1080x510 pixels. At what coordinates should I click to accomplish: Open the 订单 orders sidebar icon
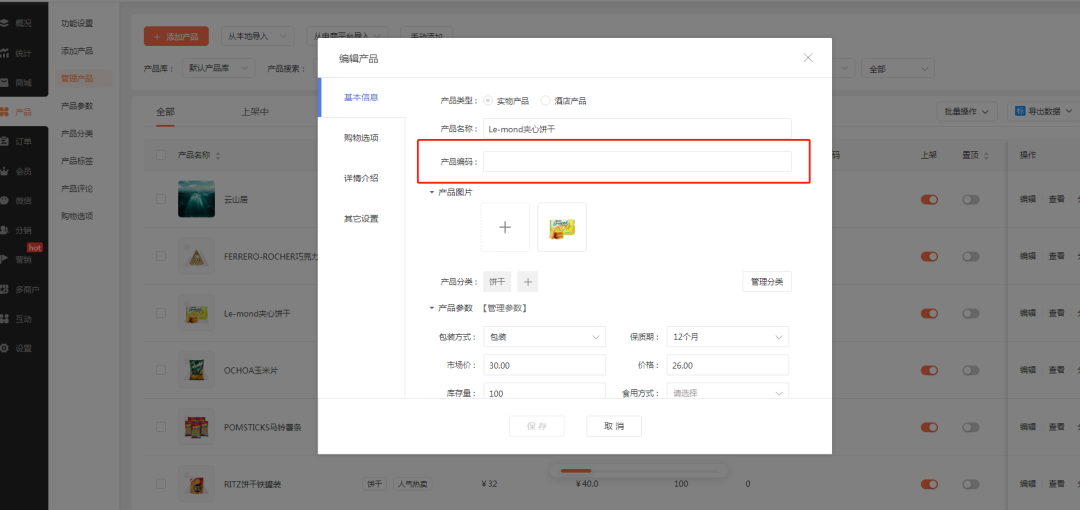pyautogui.click(x=5, y=141)
